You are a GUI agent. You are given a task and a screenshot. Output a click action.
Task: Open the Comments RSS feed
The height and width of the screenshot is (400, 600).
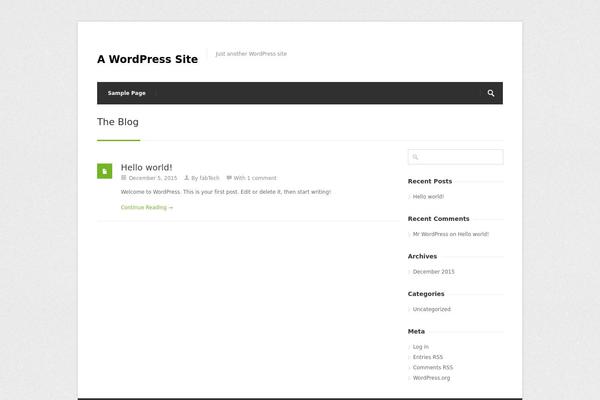(433, 367)
